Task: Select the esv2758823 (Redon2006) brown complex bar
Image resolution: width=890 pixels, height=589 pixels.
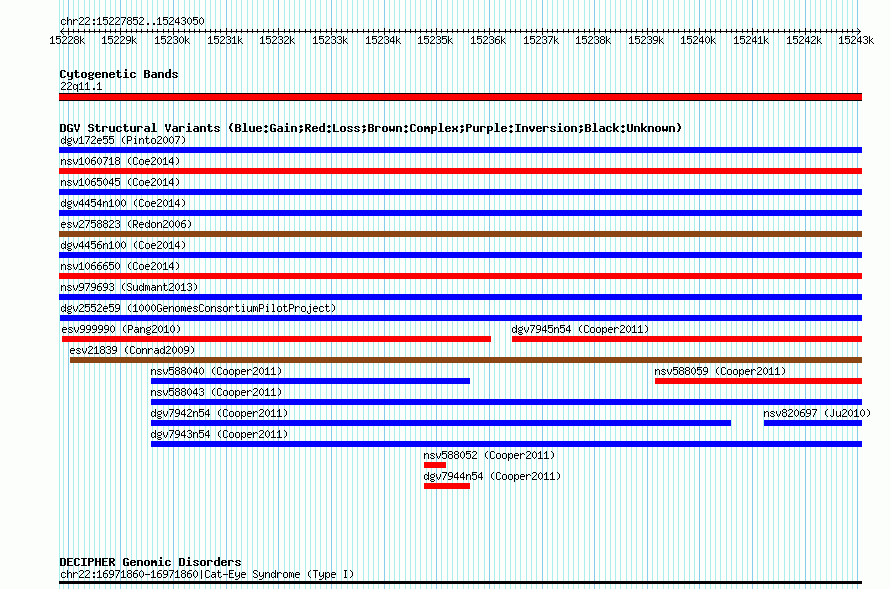Action: (460, 234)
